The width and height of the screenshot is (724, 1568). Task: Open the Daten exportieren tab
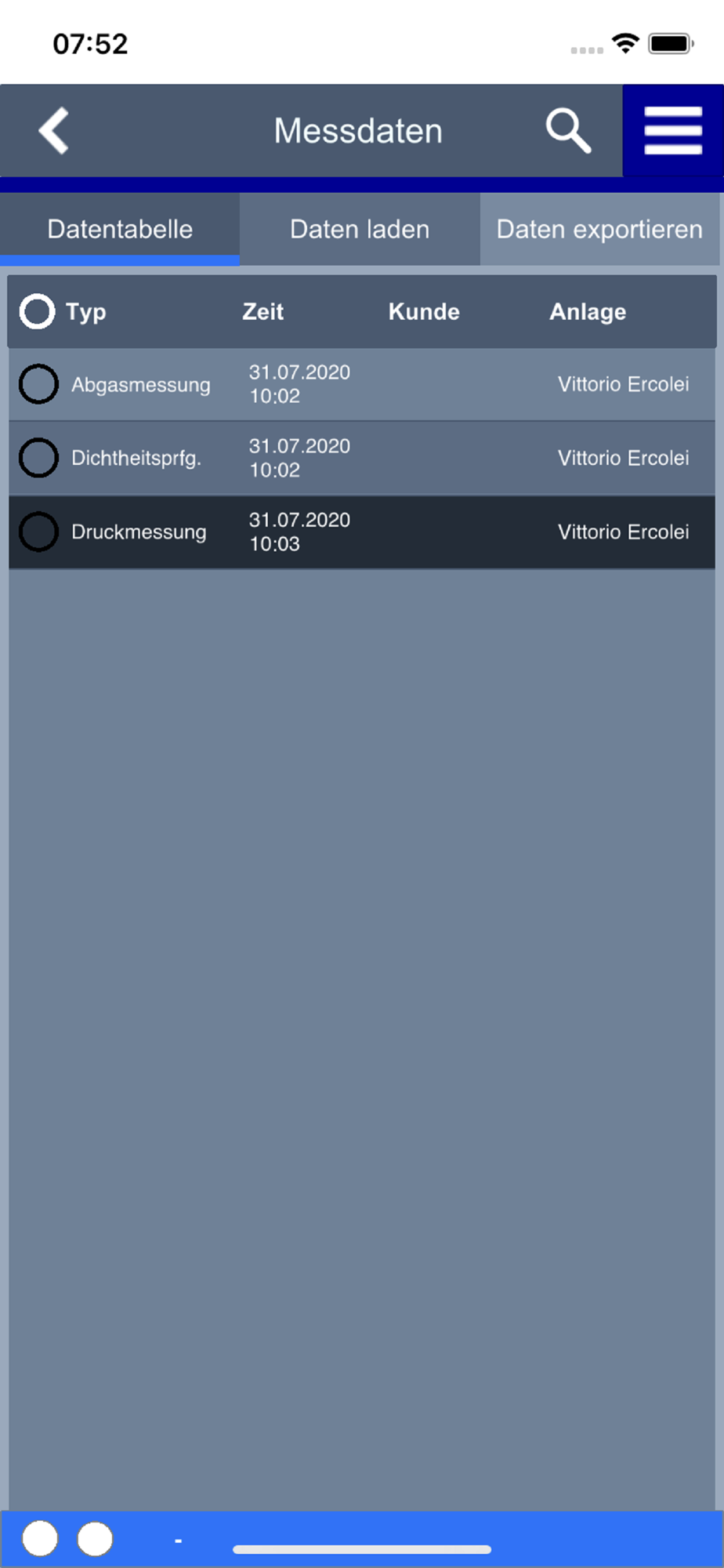[599, 229]
